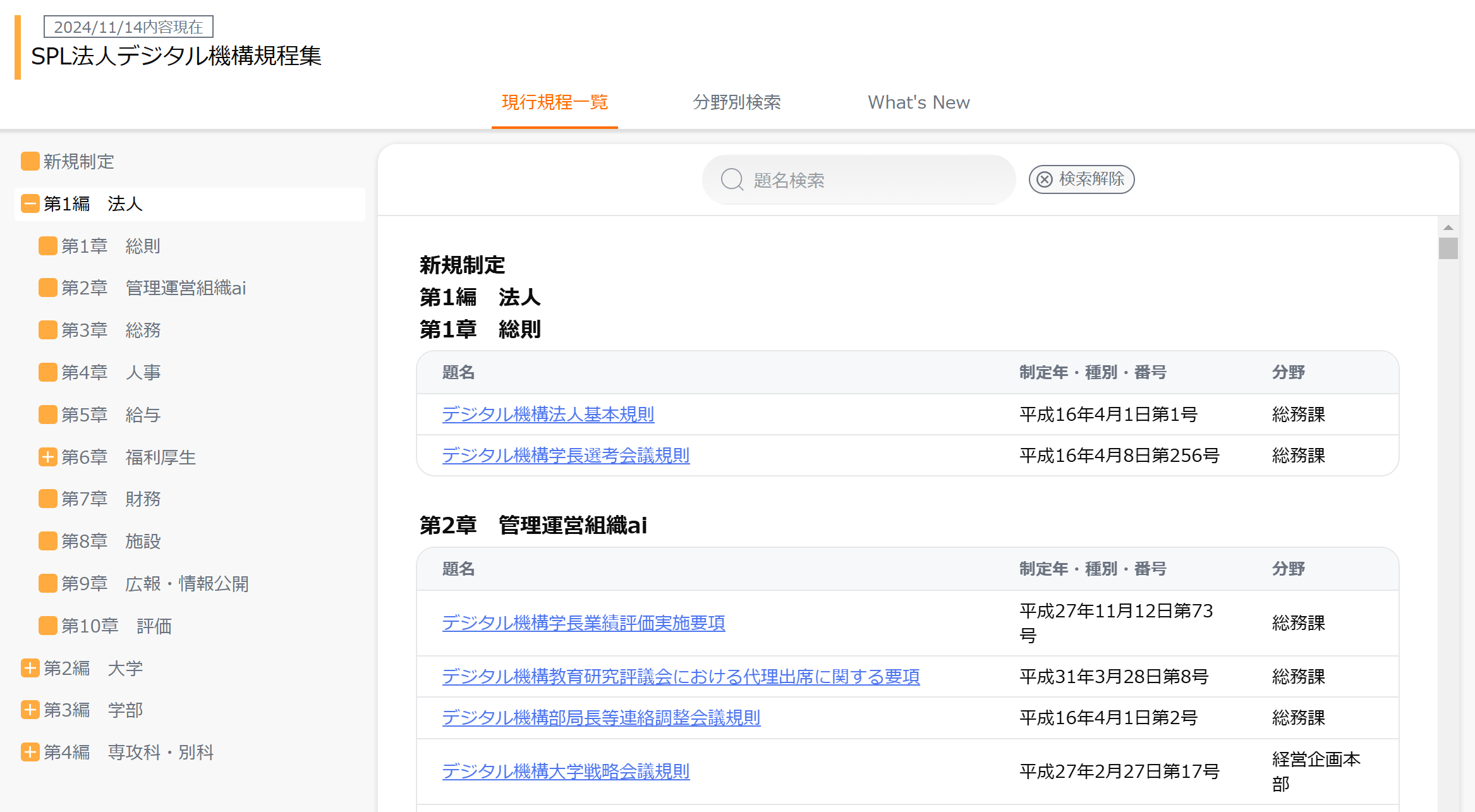Click the magnifier icon in search box
This screenshot has height=812, width=1475.
[x=732, y=179]
